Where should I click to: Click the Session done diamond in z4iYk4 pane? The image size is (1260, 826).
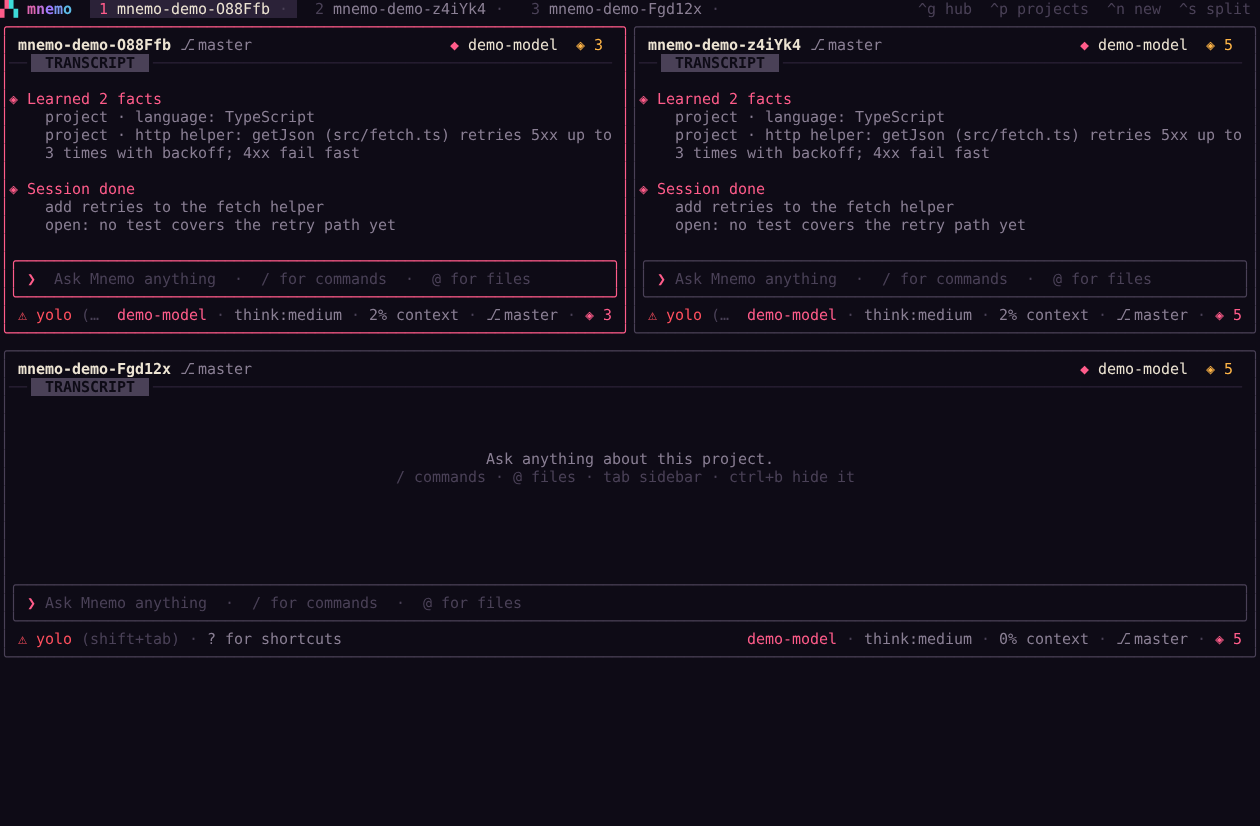[644, 189]
